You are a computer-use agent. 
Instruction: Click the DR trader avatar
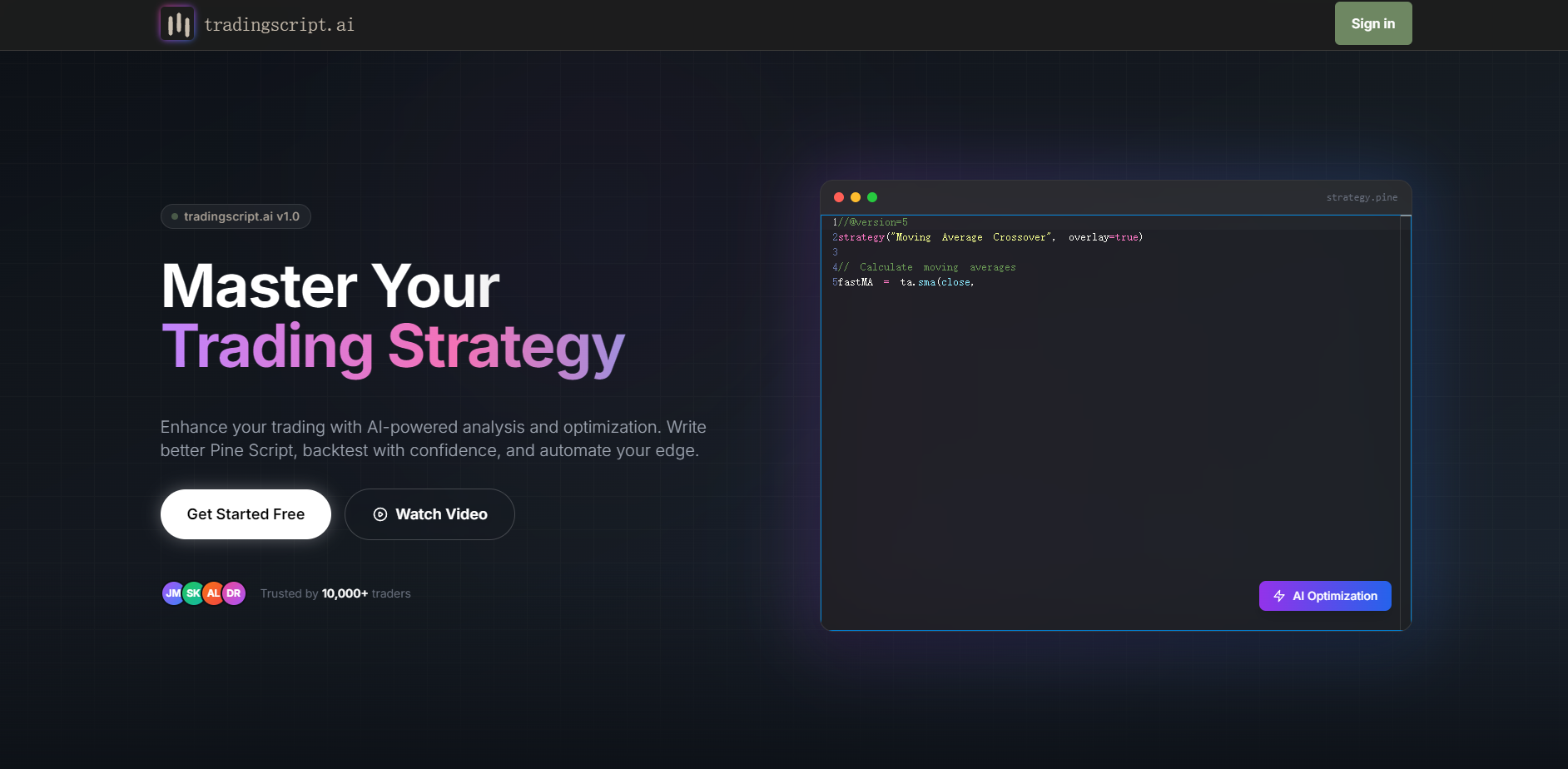click(x=234, y=593)
